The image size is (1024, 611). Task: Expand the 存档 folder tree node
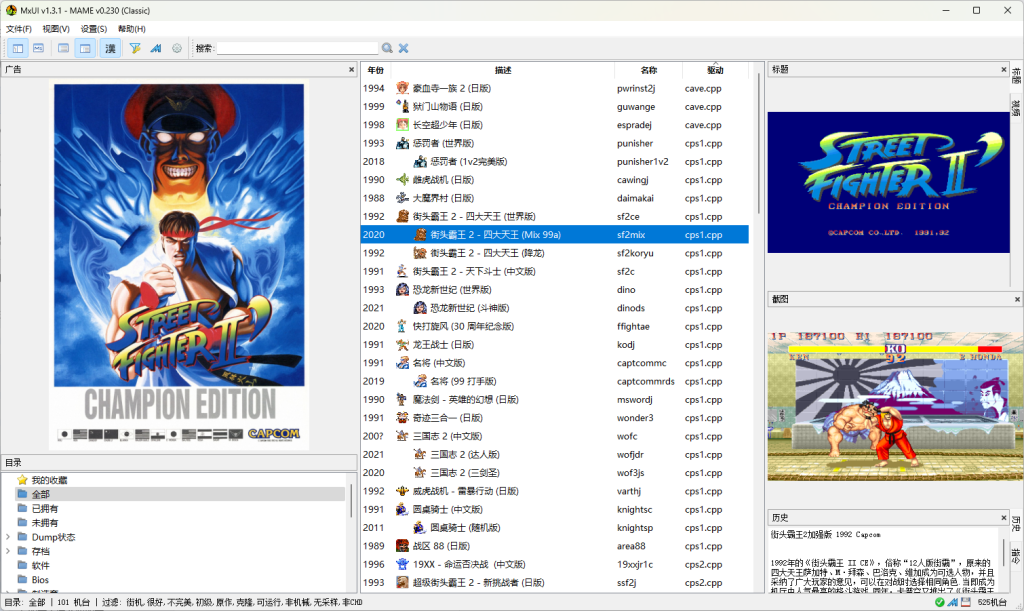(9, 551)
